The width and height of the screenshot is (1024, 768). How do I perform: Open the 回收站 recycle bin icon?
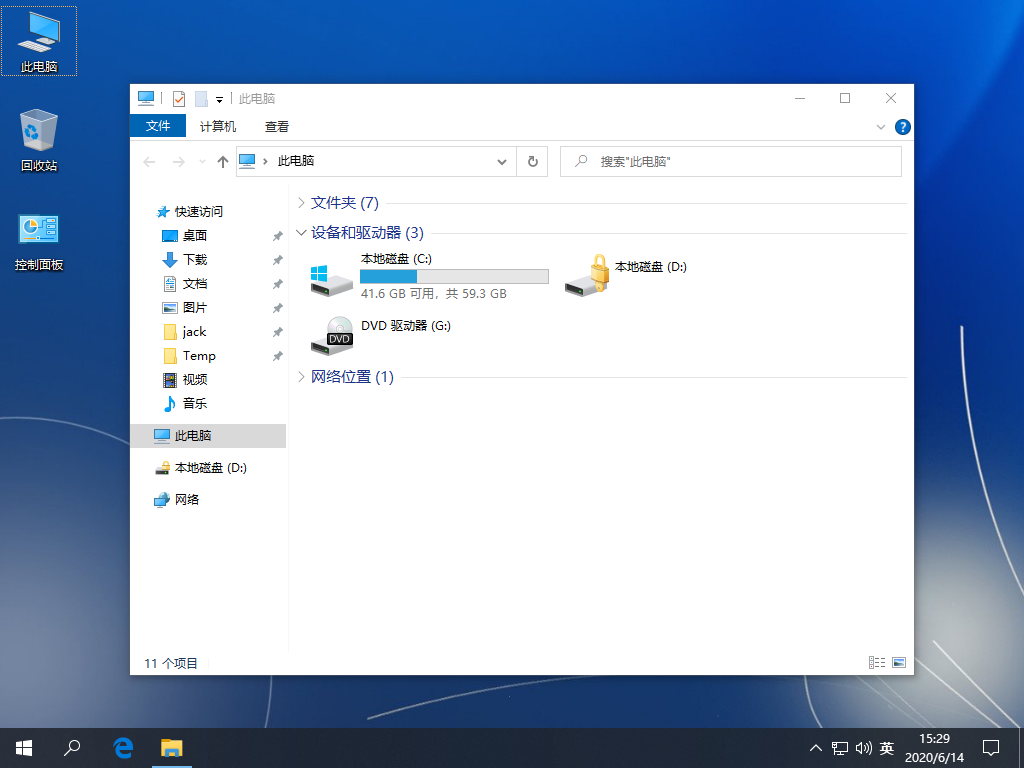tap(39, 140)
